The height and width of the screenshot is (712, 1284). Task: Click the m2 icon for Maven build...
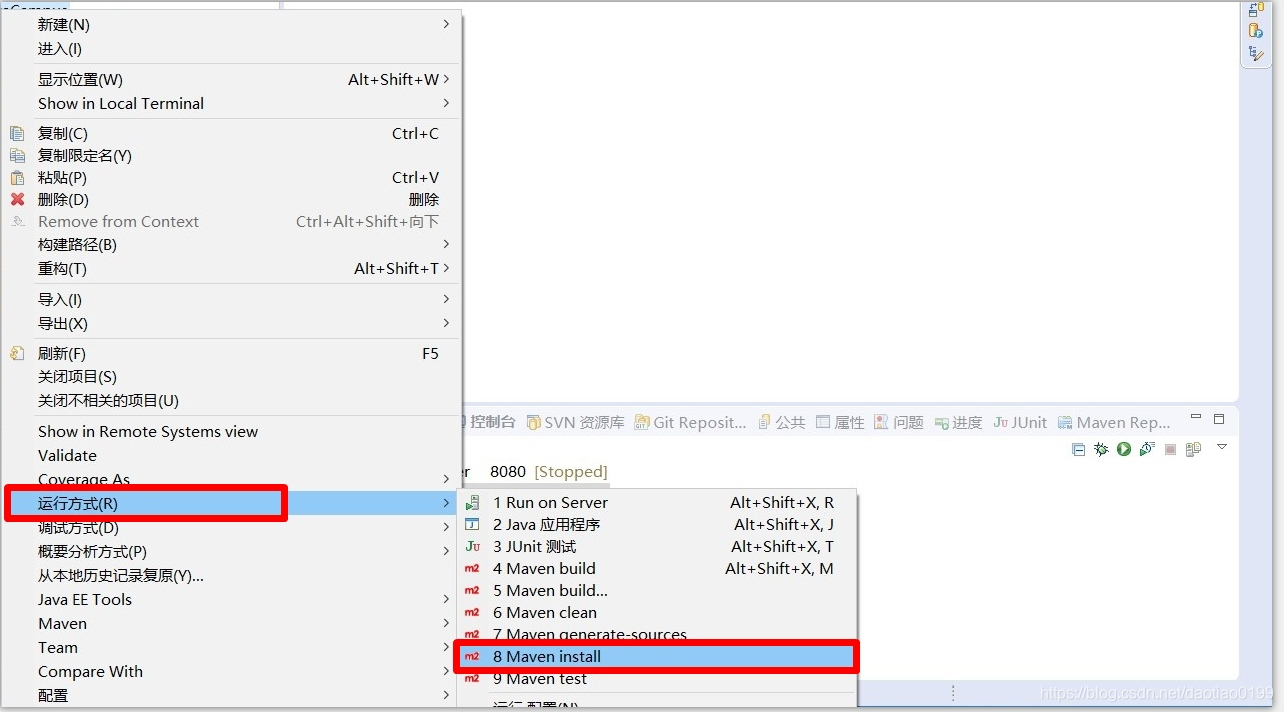pos(472,590)
